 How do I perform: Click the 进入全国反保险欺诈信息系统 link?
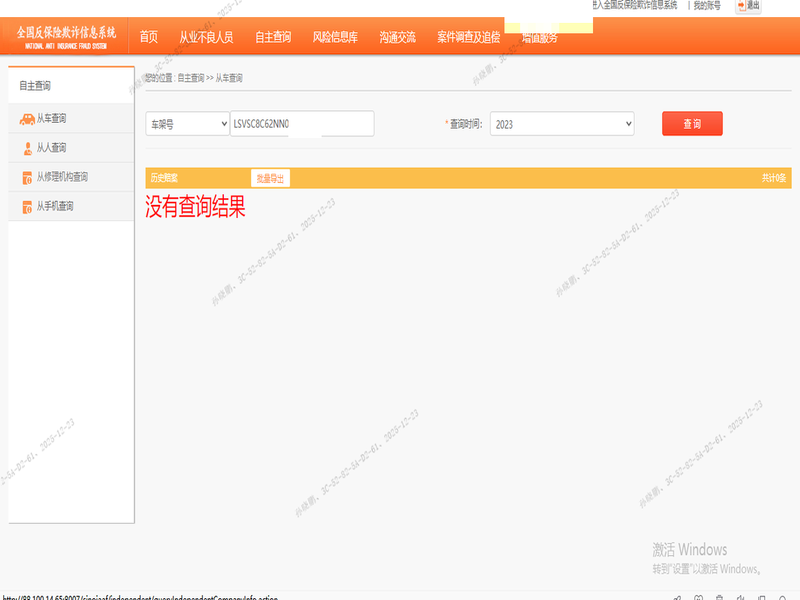point(649,5)
